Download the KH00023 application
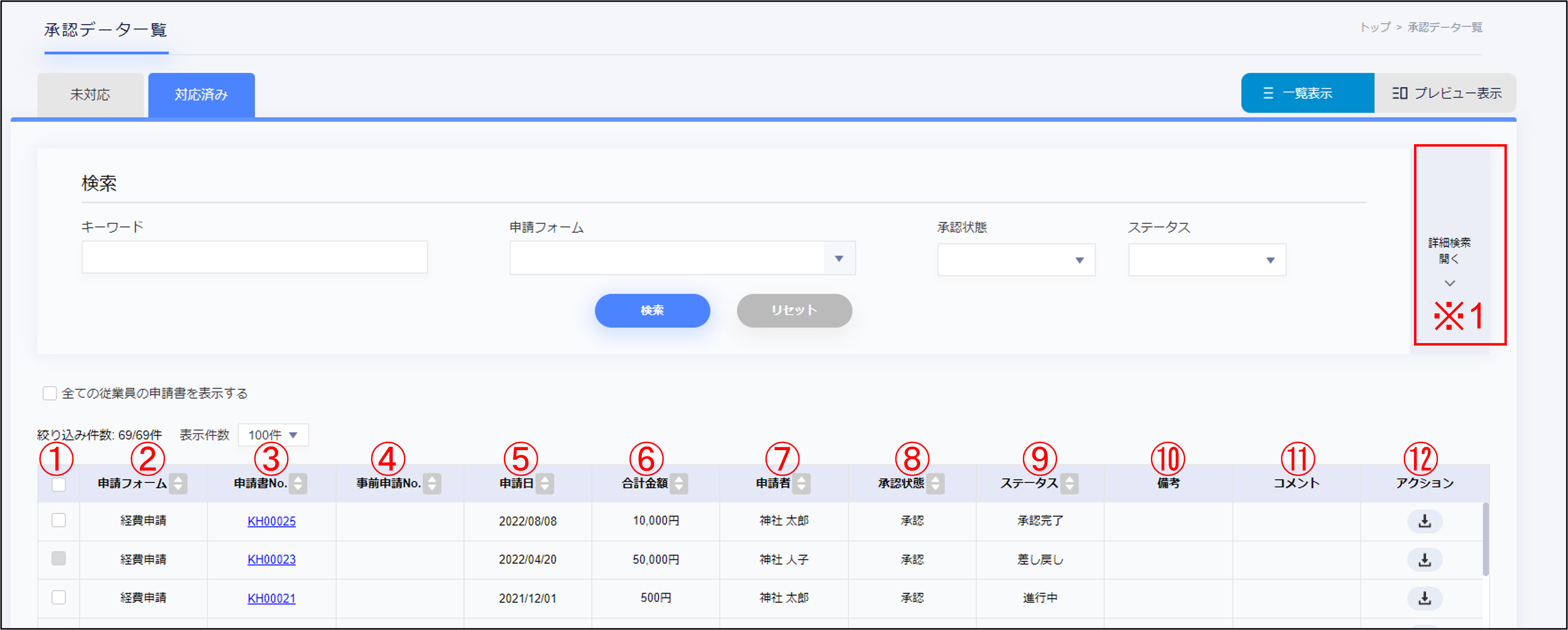 coord(1424,560)
